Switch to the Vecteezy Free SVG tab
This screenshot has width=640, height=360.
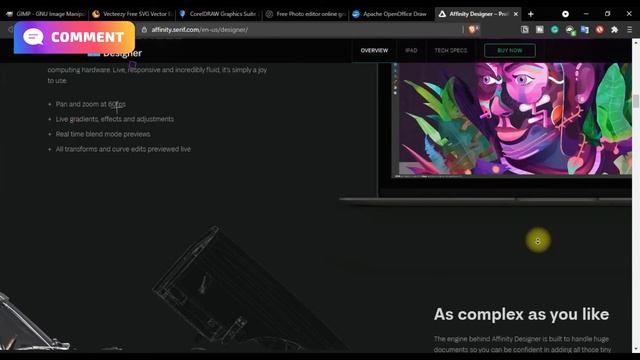pos(132,14)
